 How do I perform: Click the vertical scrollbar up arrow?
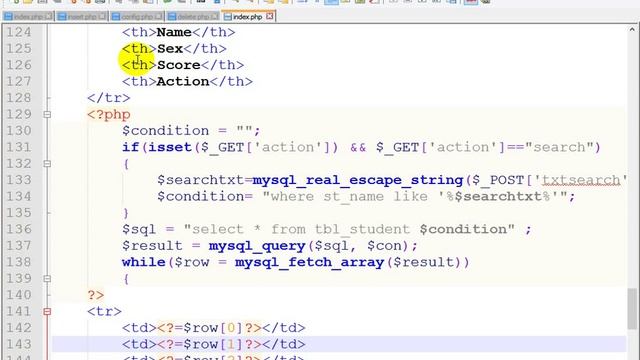[632, 29]
